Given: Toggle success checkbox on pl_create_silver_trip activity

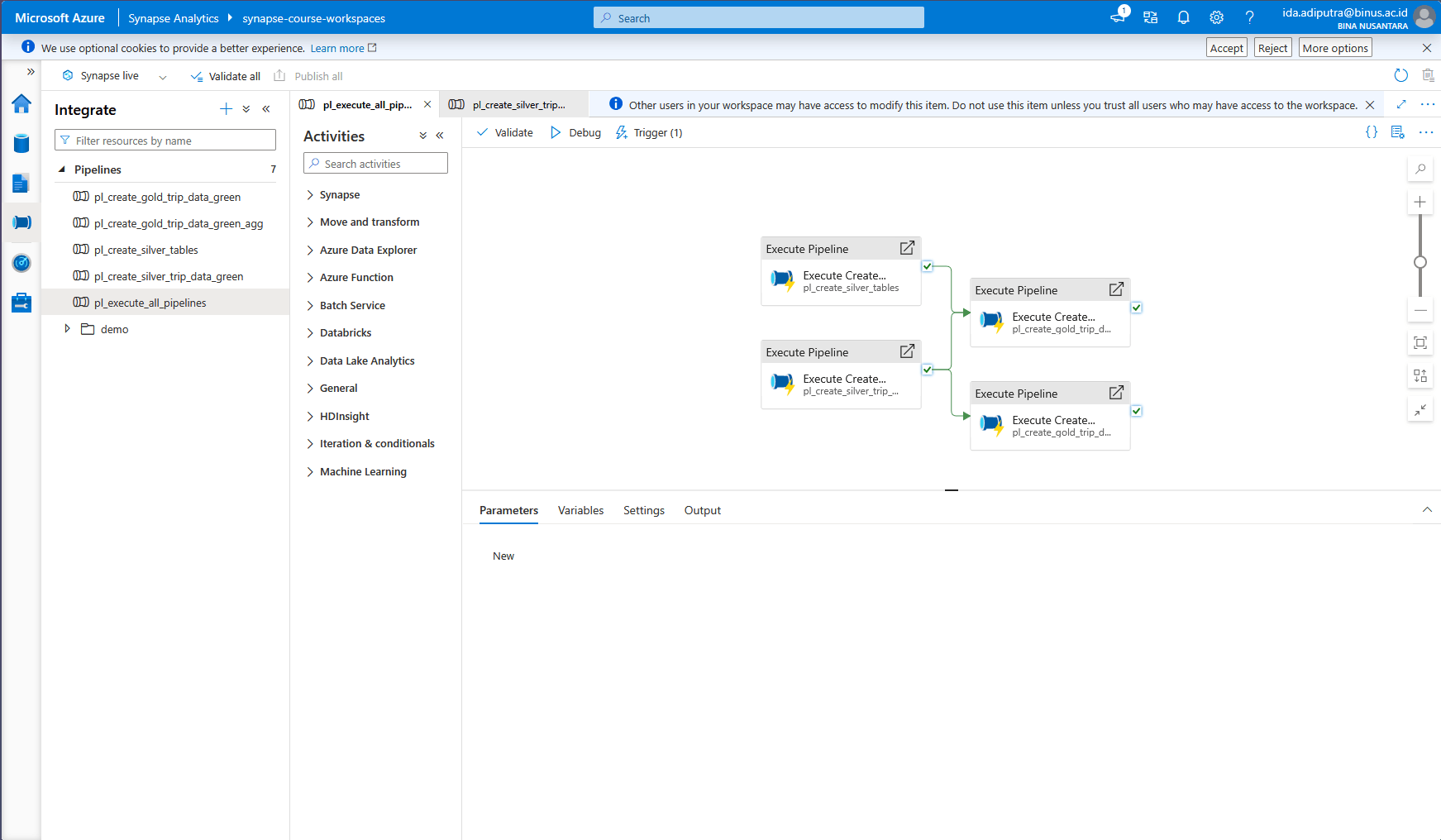Looking at the screenshot, I should [928, 370].
